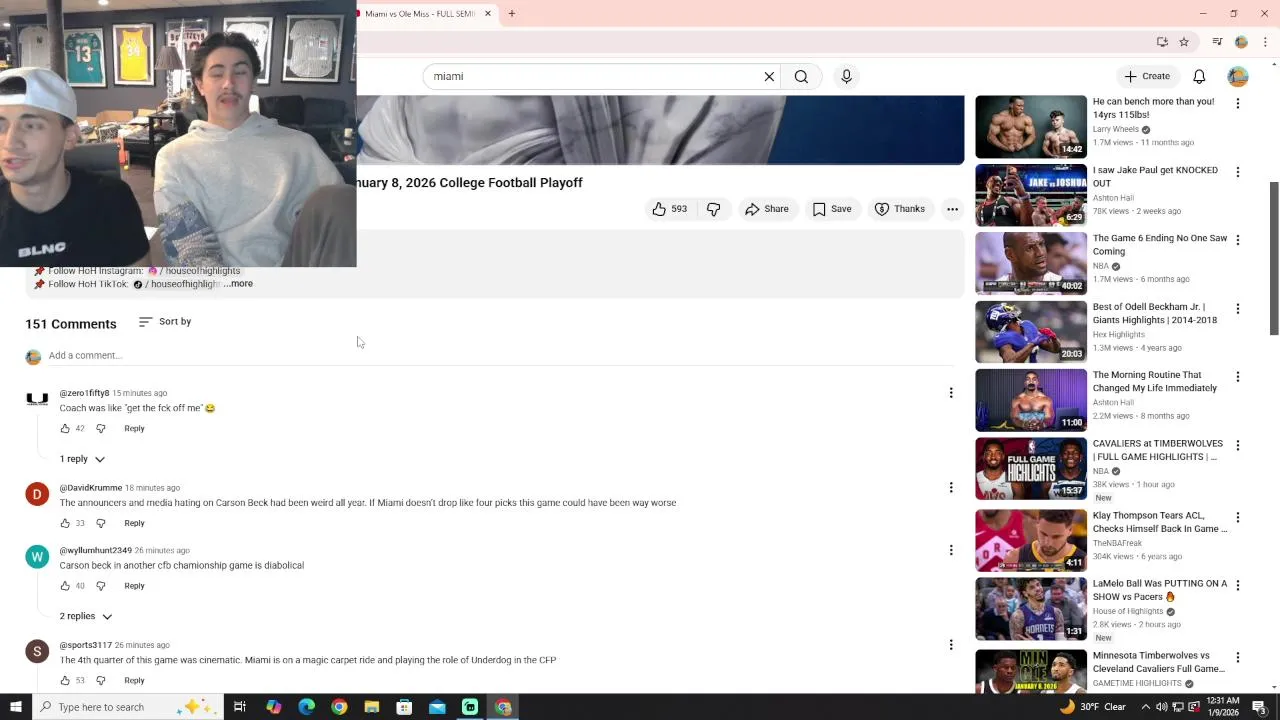The image size is (1280, 720).
Task: Close the Miami vs Ole Miss tab
Action: [488, 14]
